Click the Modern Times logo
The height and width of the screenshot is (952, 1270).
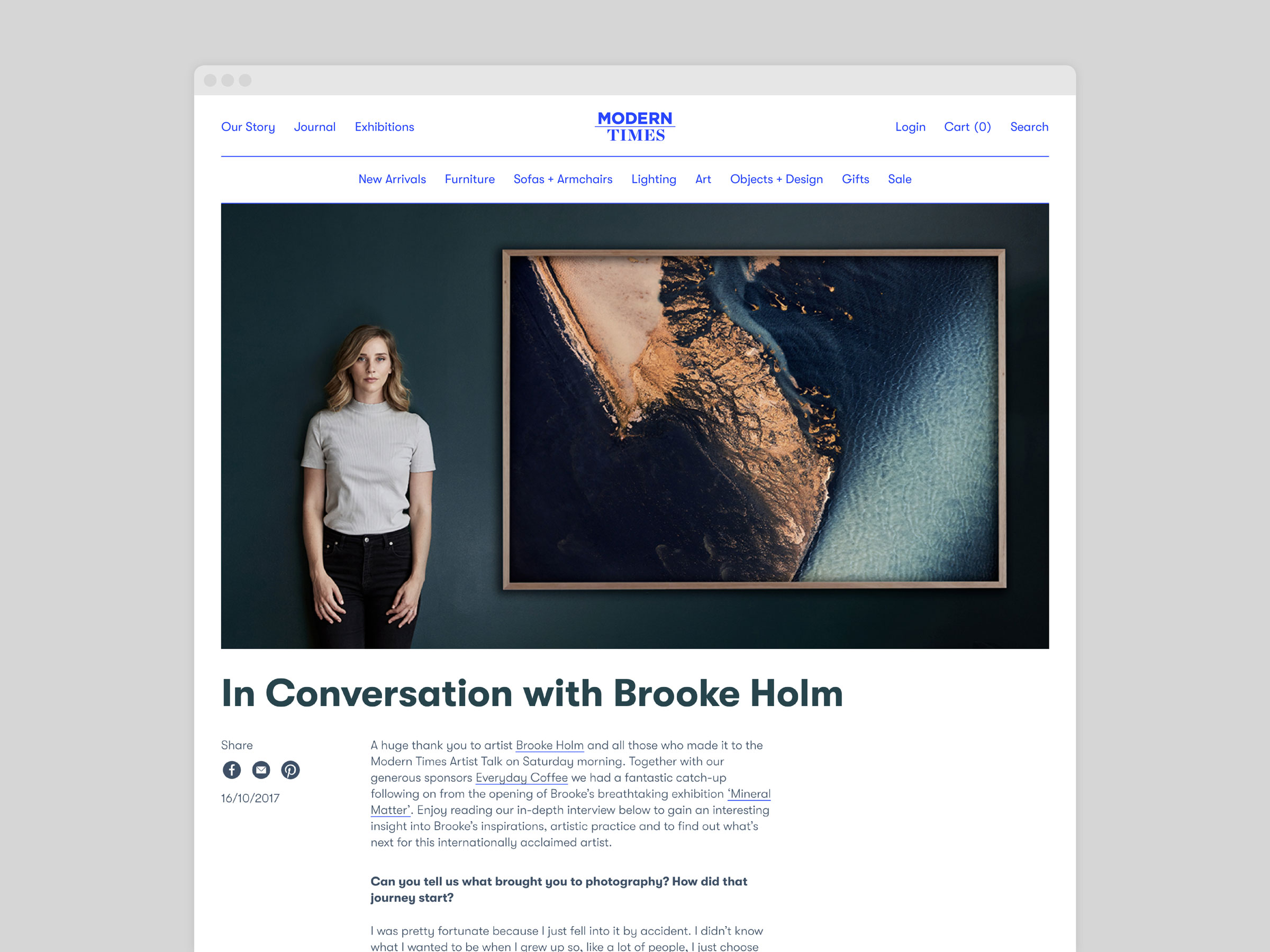(635, 126)
